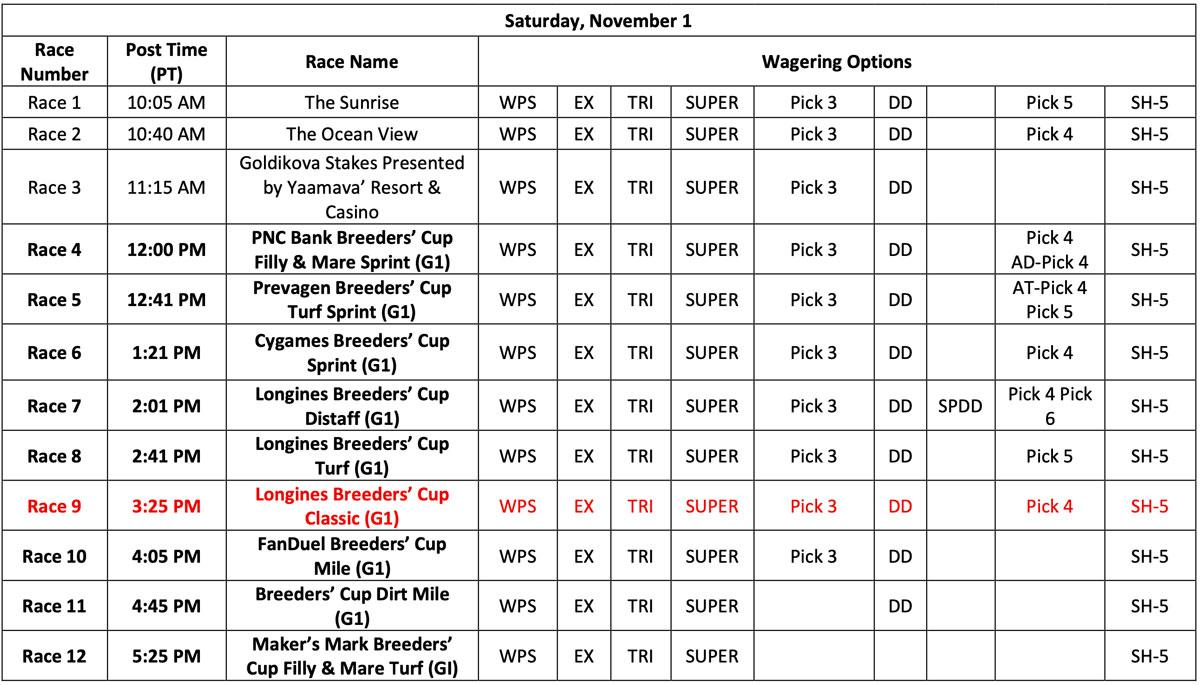Click the Race Name column header
This screenshot has height=685, width=1200.
[x=352, y=62]
